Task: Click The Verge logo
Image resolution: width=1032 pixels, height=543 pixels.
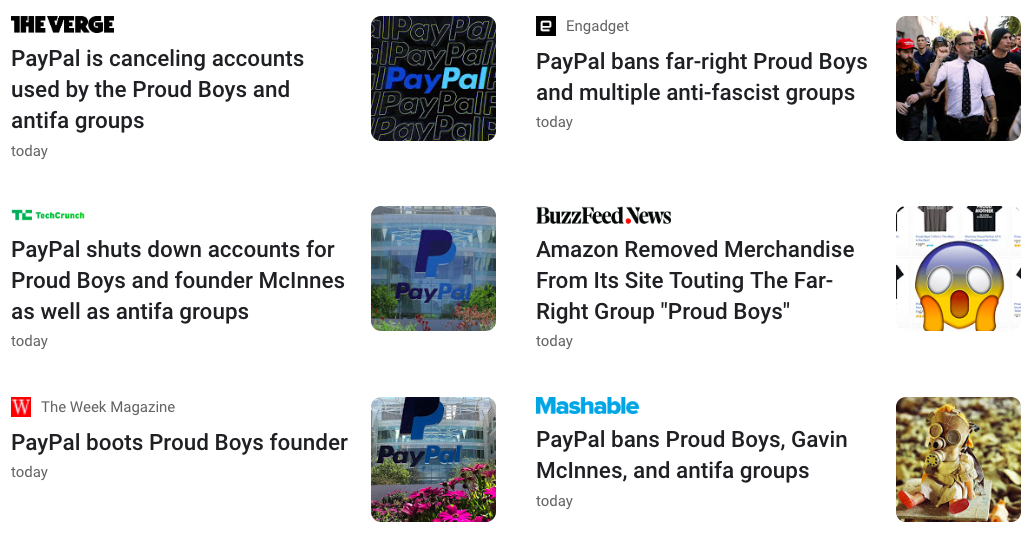Action: (63, 25)
